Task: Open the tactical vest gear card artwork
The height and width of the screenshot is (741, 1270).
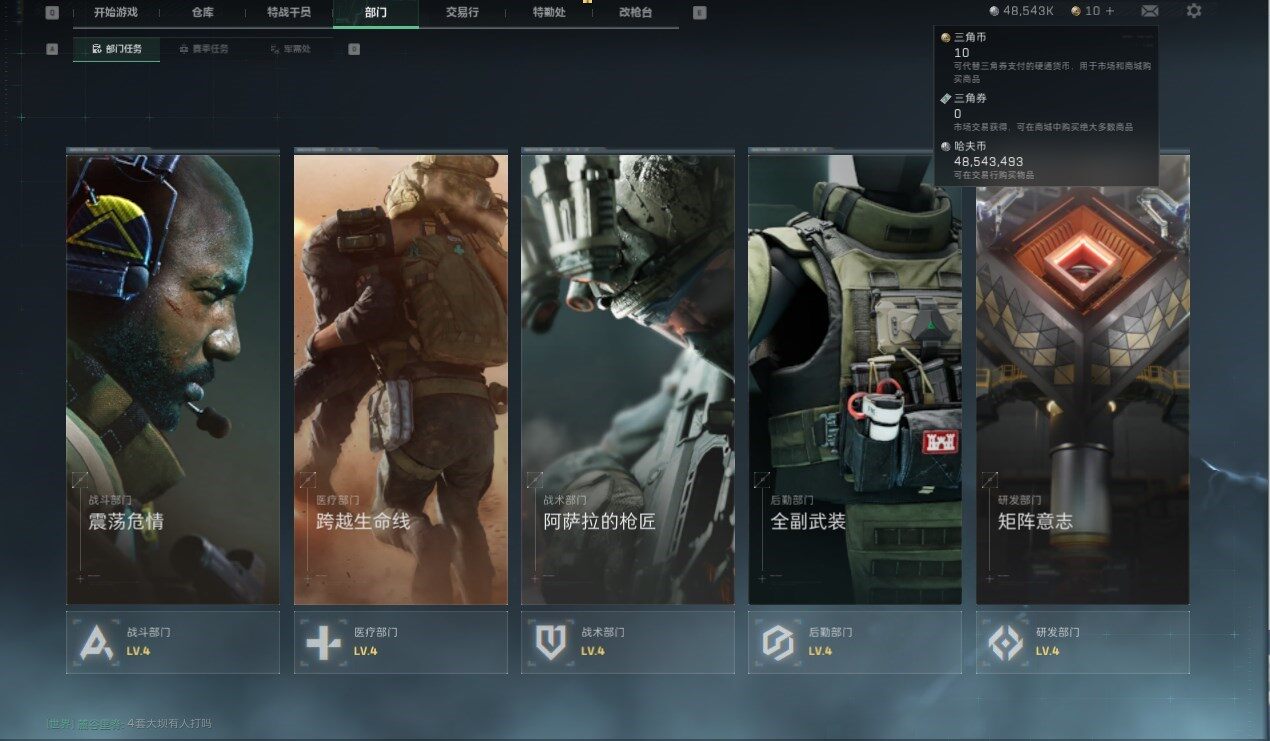Action: 855,378
